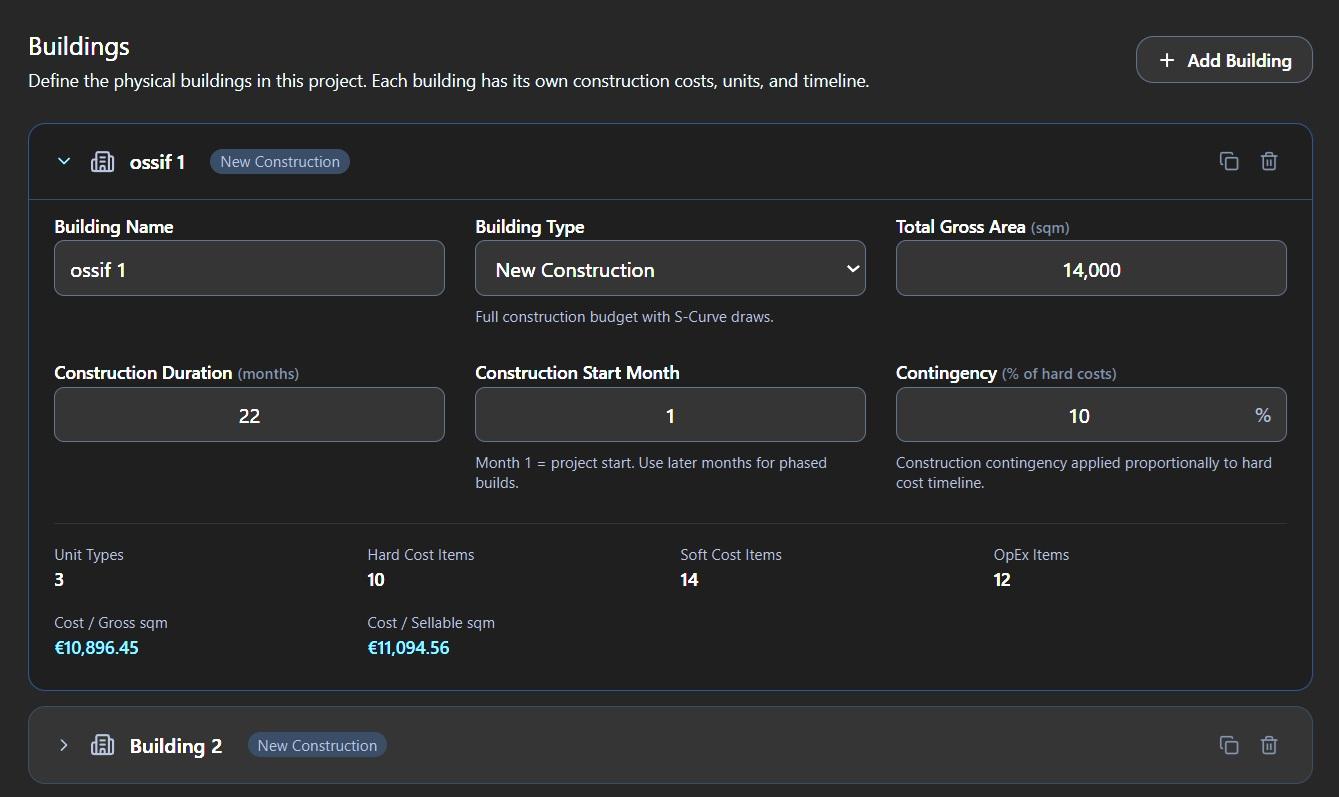Click the Add Building button

[1223, 59]
